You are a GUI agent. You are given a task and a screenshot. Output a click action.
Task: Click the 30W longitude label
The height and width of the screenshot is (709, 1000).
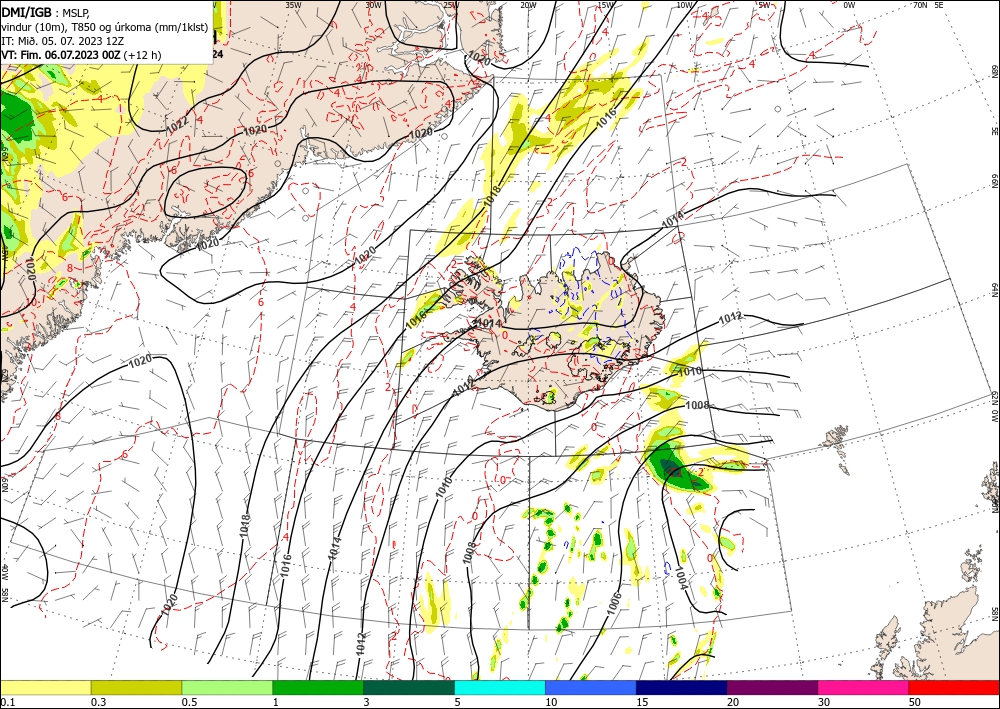pyautogui.click(x=374, y=5)
